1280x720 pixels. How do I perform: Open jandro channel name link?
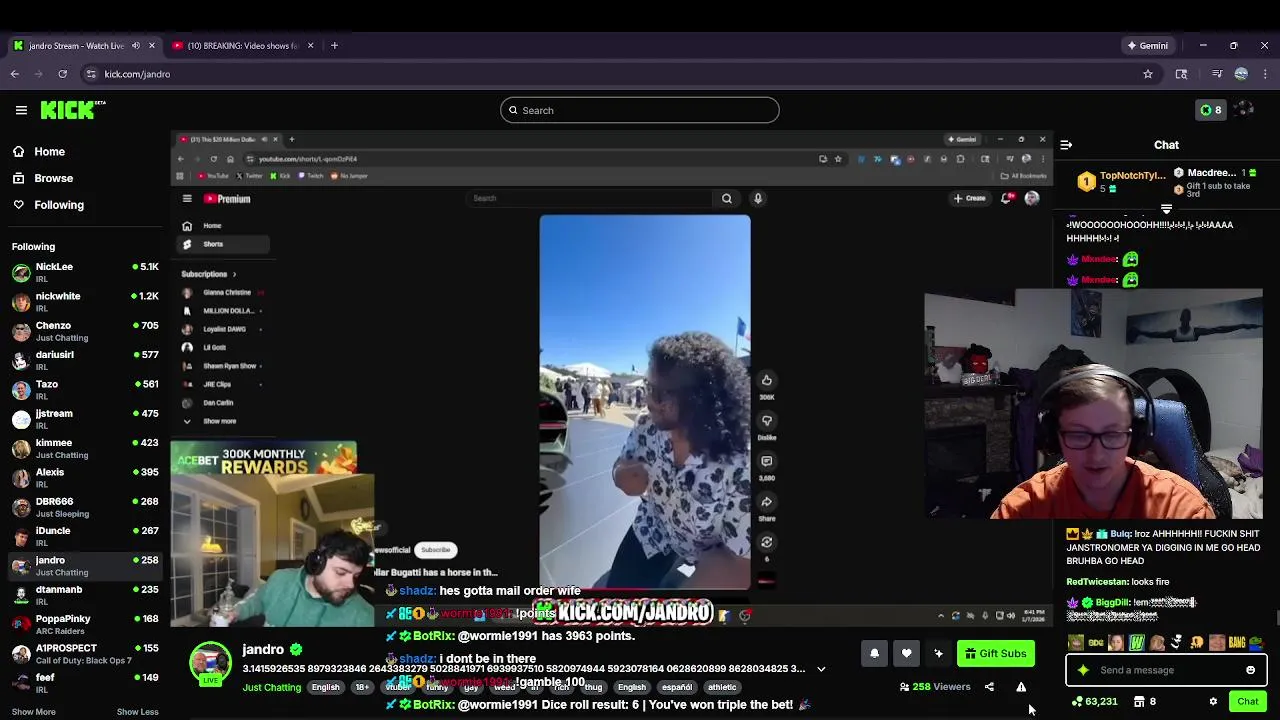[263, 650]
